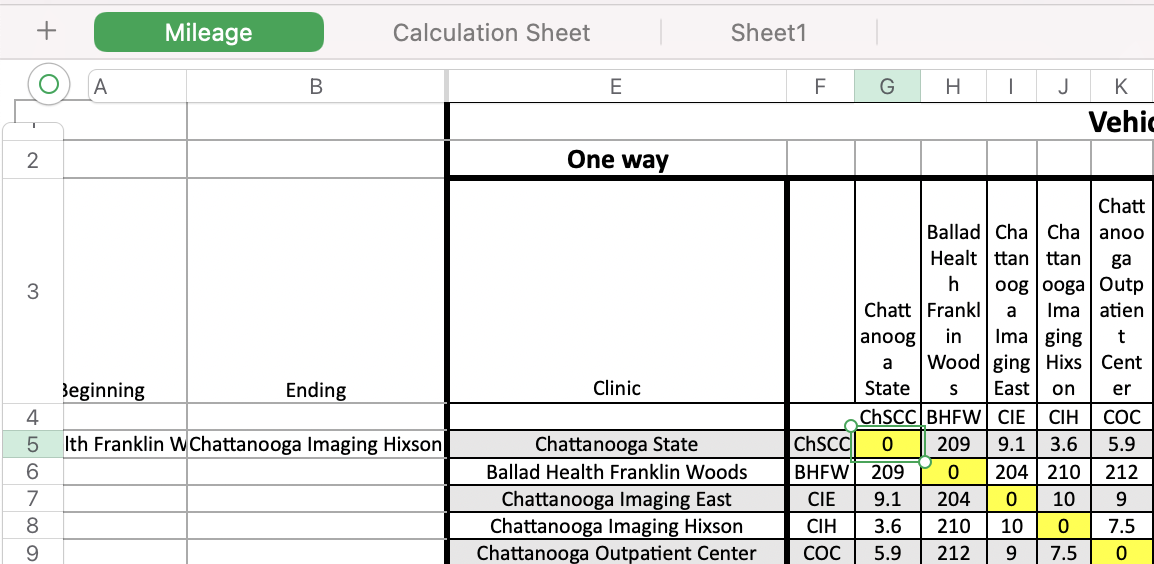Select row 5 header
Image resolution: width=1154 pixels, height=564 pixels.
[32, 444]
